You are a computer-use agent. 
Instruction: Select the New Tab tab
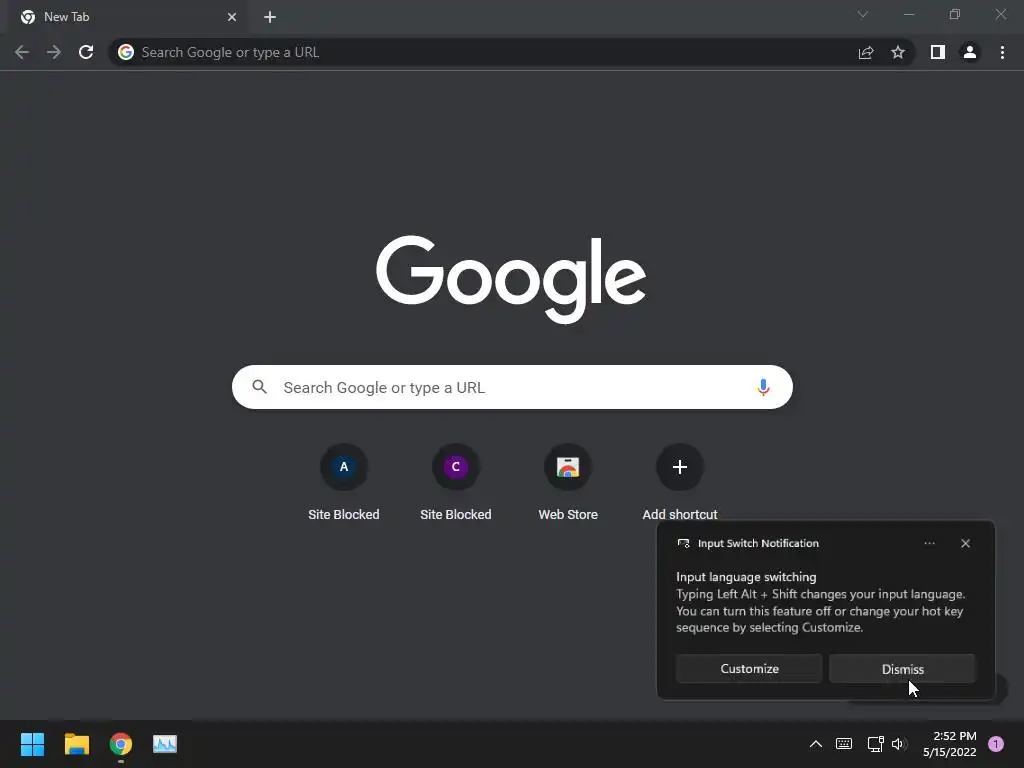click(x=128, y=17)
